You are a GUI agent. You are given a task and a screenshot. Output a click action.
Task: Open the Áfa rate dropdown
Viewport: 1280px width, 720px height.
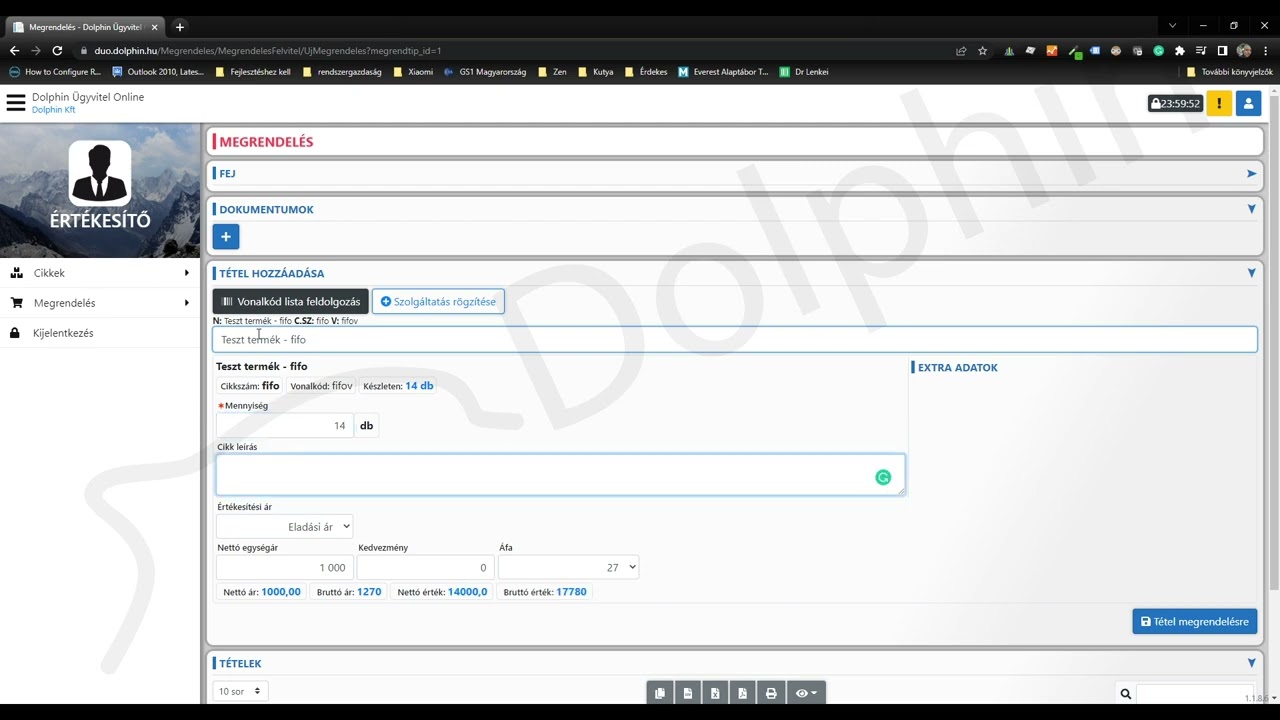[x=568, y=568]
